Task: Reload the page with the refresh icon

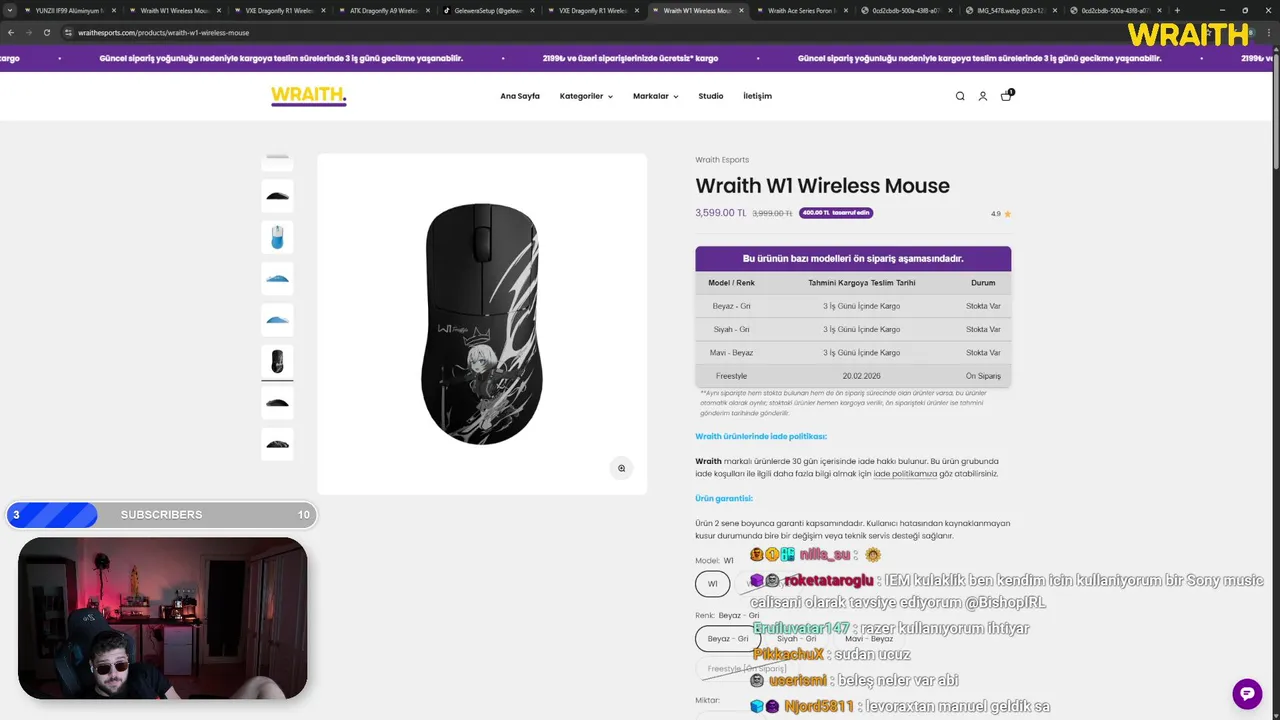Action: (46, 32)
